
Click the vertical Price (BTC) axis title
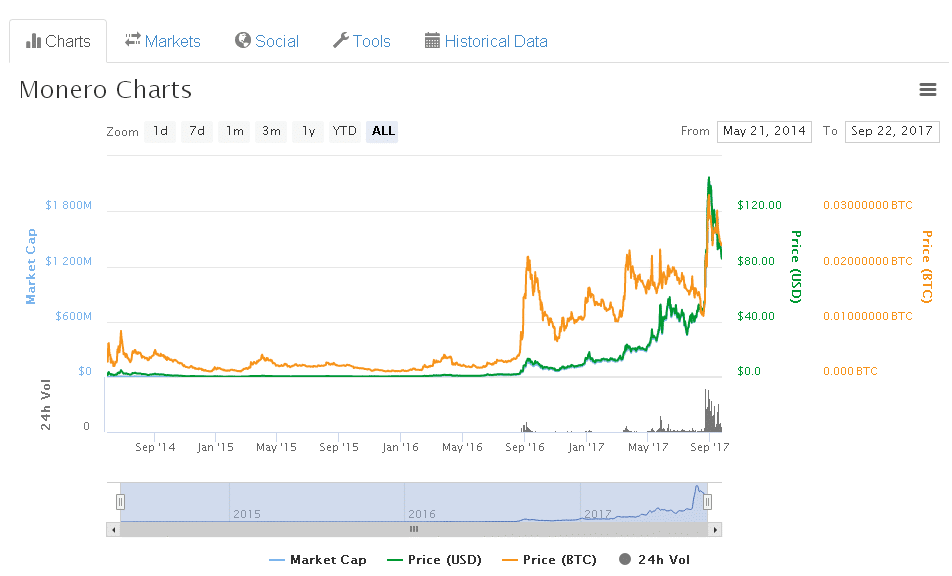[x=926, y=266]
